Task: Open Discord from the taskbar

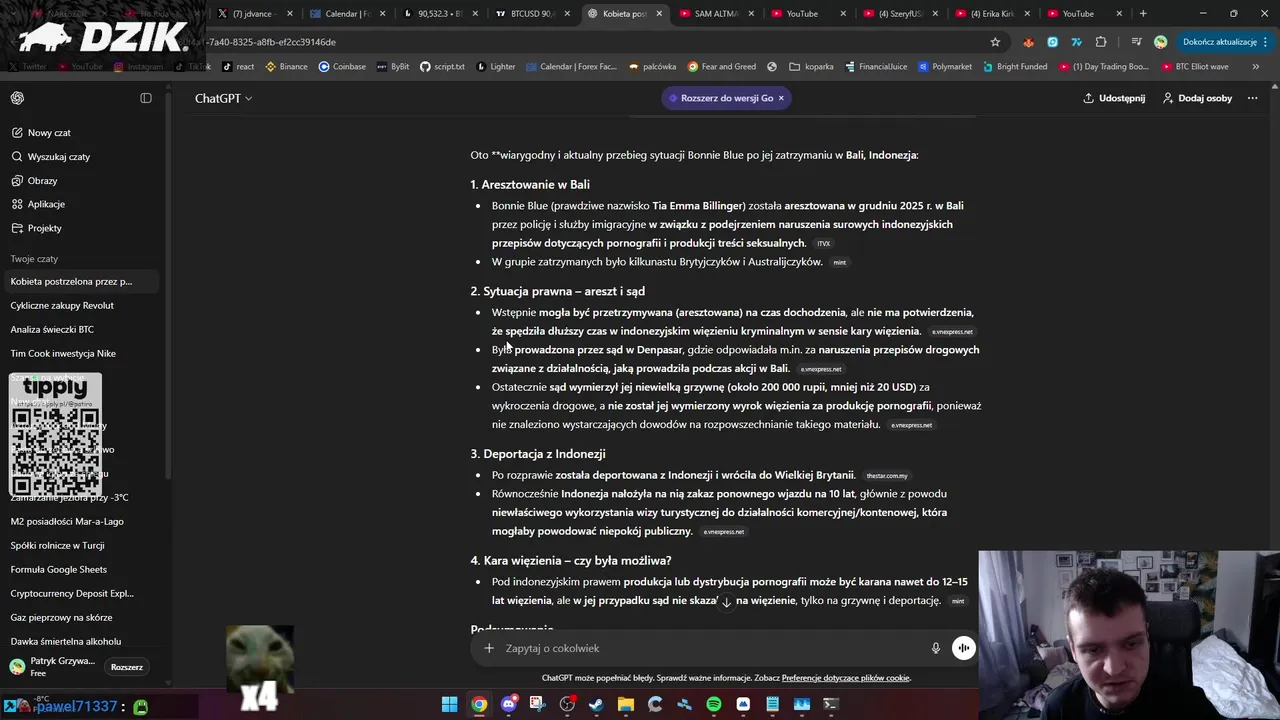Action: (x=508, y=704)
